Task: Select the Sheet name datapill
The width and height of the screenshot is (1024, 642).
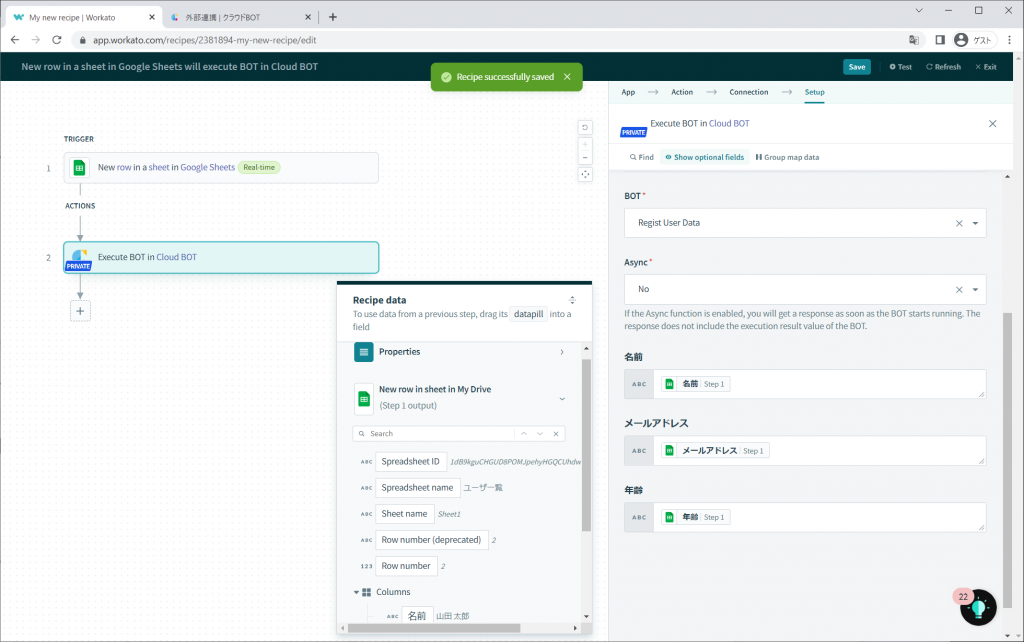Action: 404,514
